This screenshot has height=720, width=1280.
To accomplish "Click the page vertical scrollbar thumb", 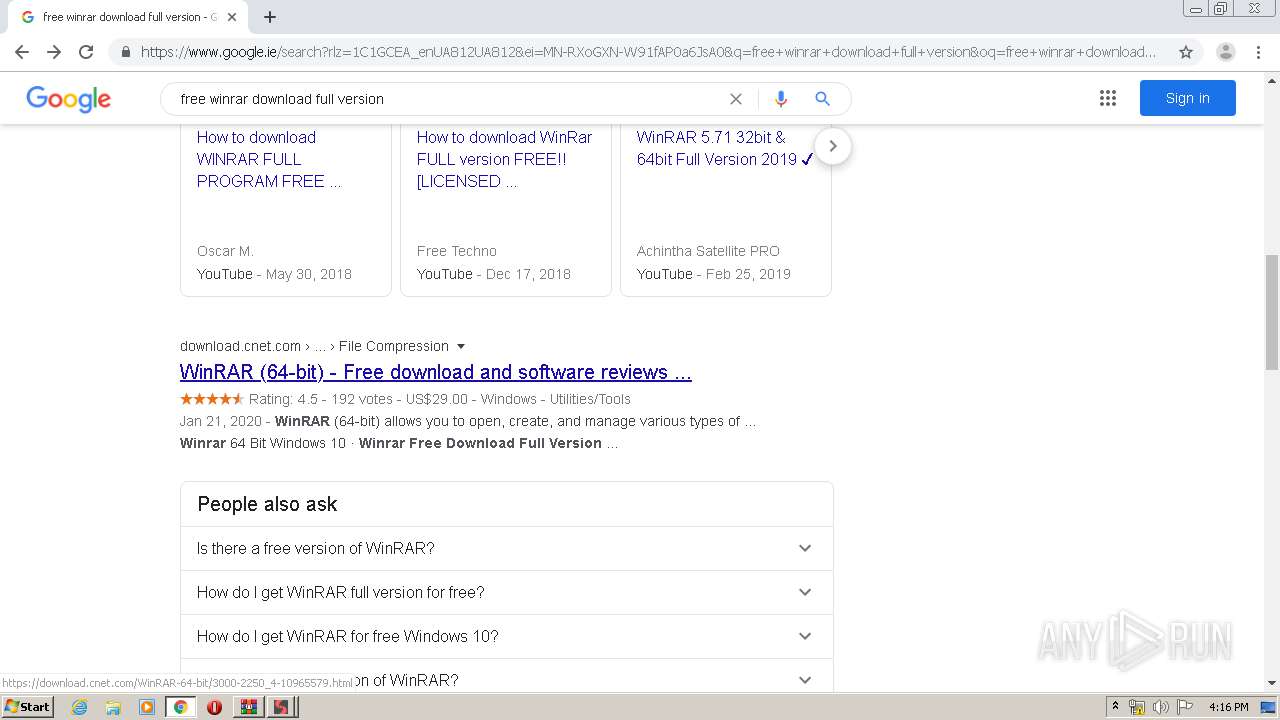I will tap(1271, 311).
